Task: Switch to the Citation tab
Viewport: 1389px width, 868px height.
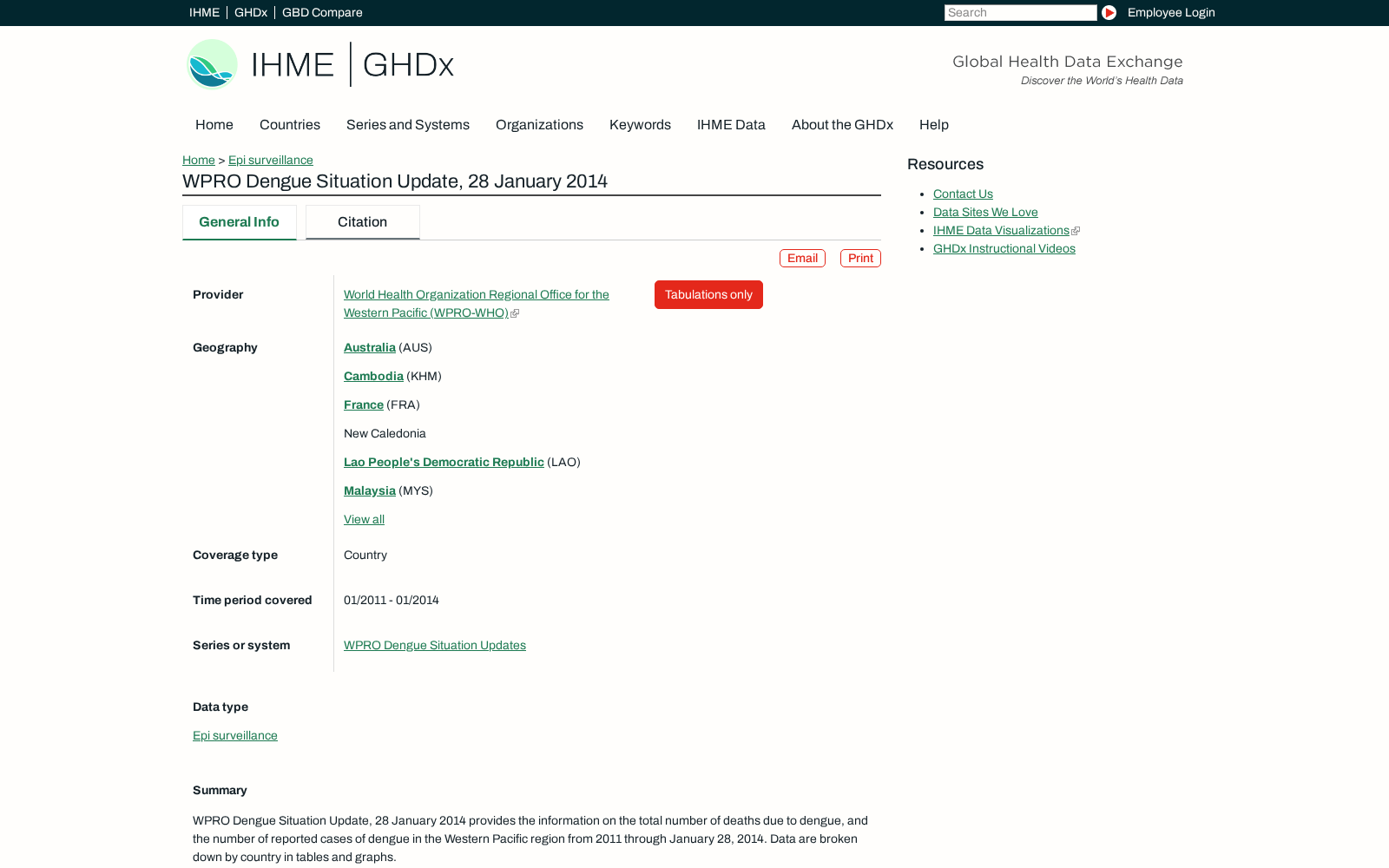Action: click(363, 222)
